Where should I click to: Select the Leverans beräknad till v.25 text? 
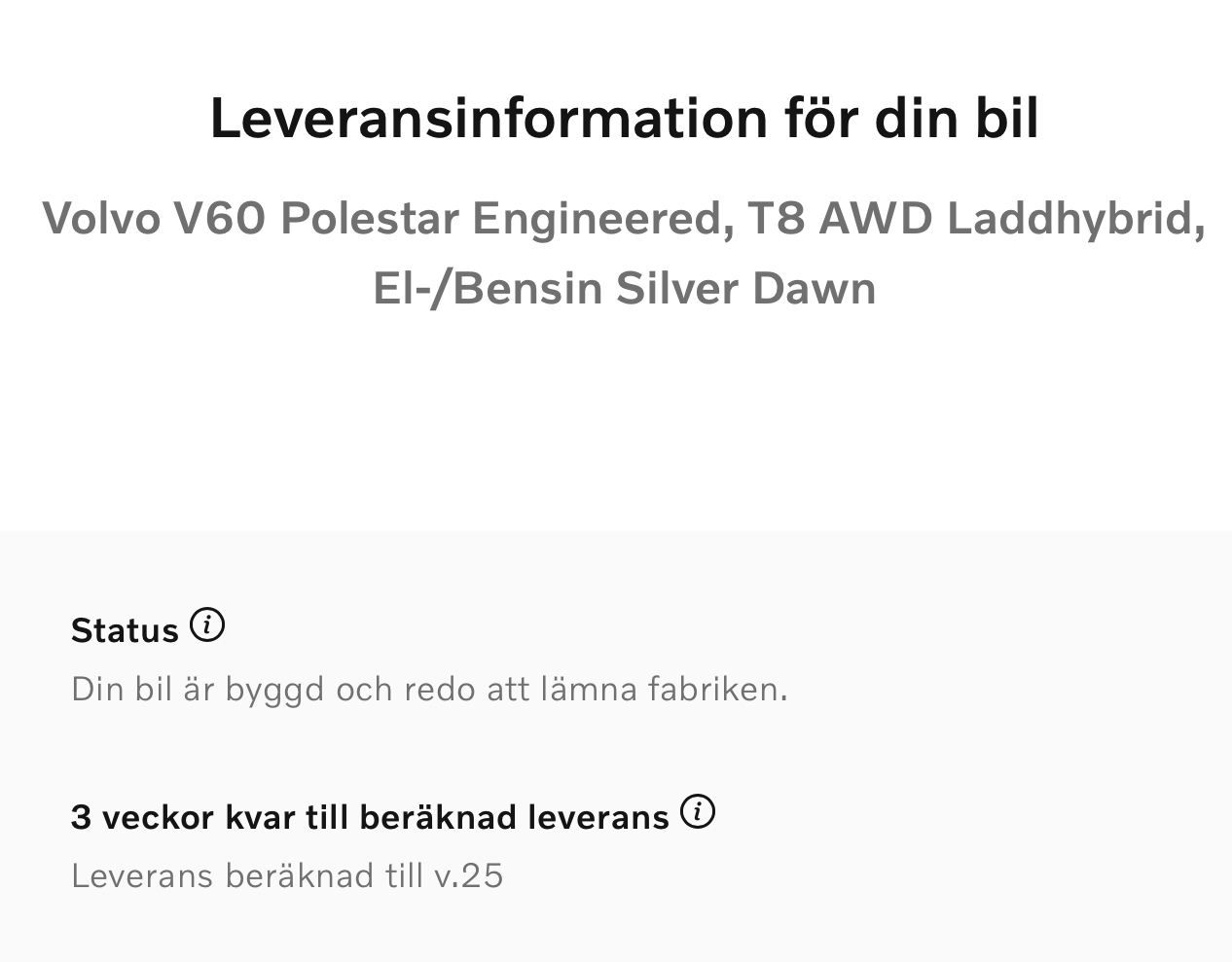coord(287,875)
